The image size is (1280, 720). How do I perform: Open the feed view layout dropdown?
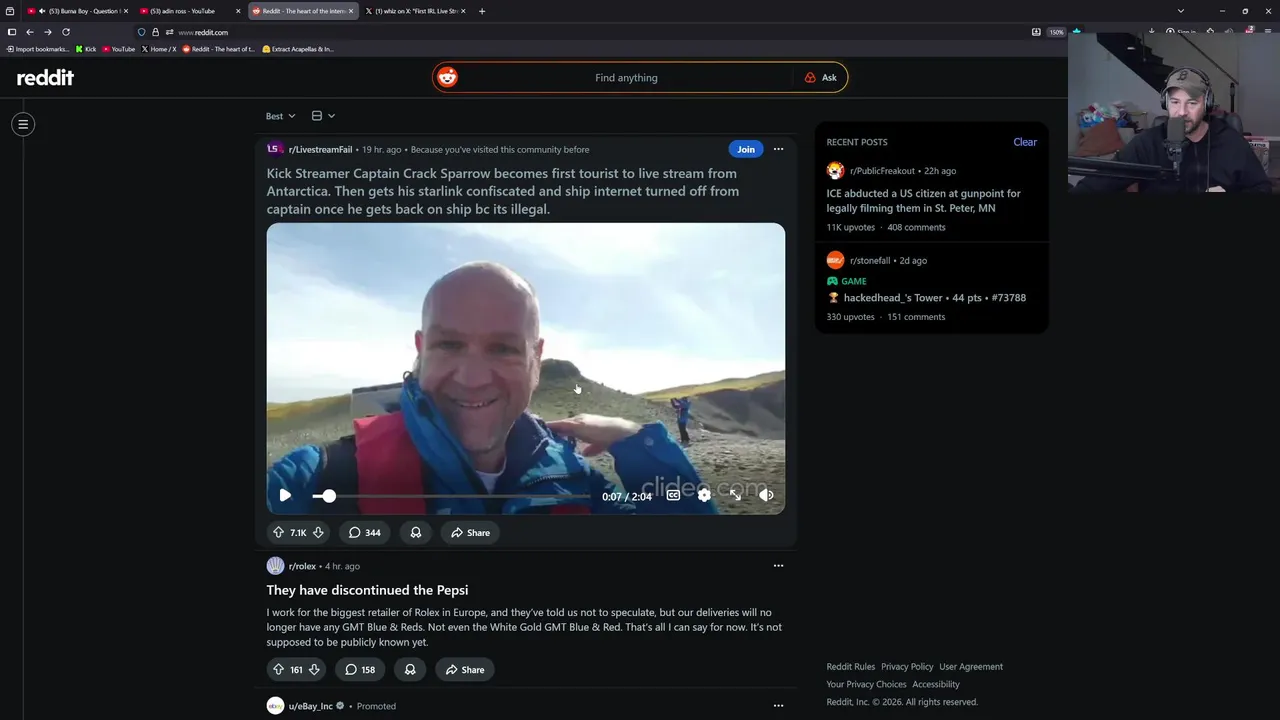323,116
